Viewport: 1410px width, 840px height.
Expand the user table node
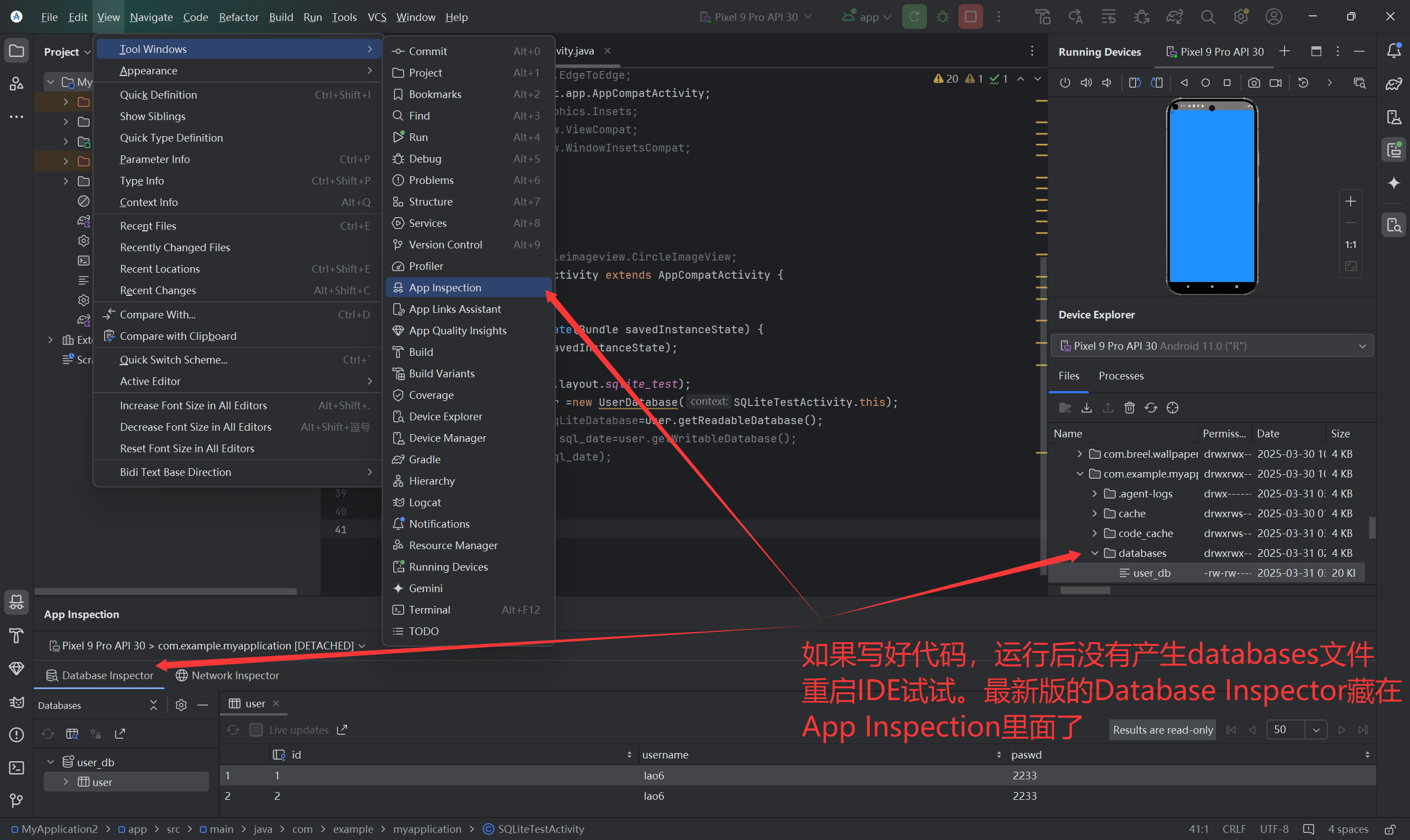(x=66, y=782)
